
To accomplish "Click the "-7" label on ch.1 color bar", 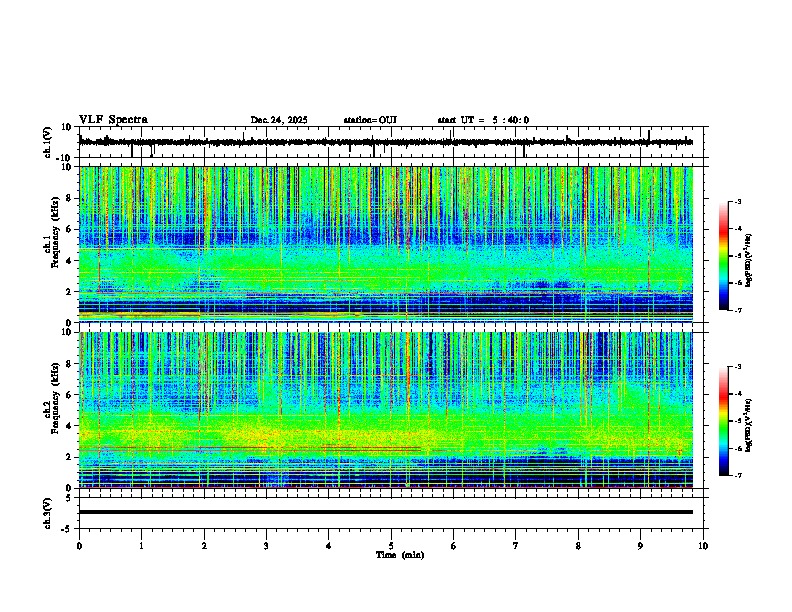I will click(737, 310).
